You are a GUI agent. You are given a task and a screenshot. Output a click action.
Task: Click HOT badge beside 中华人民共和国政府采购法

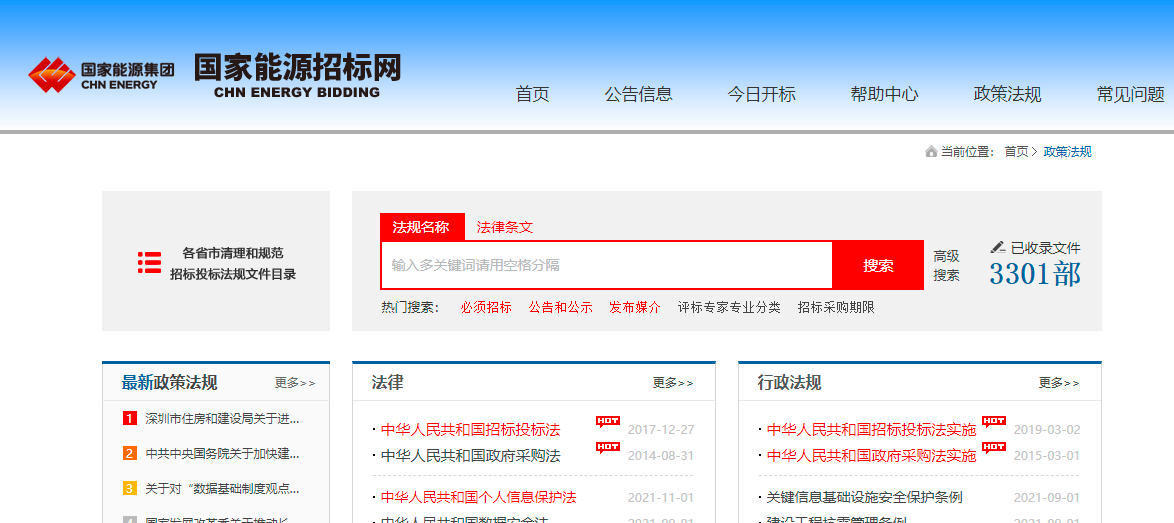[x=608, y=447]
